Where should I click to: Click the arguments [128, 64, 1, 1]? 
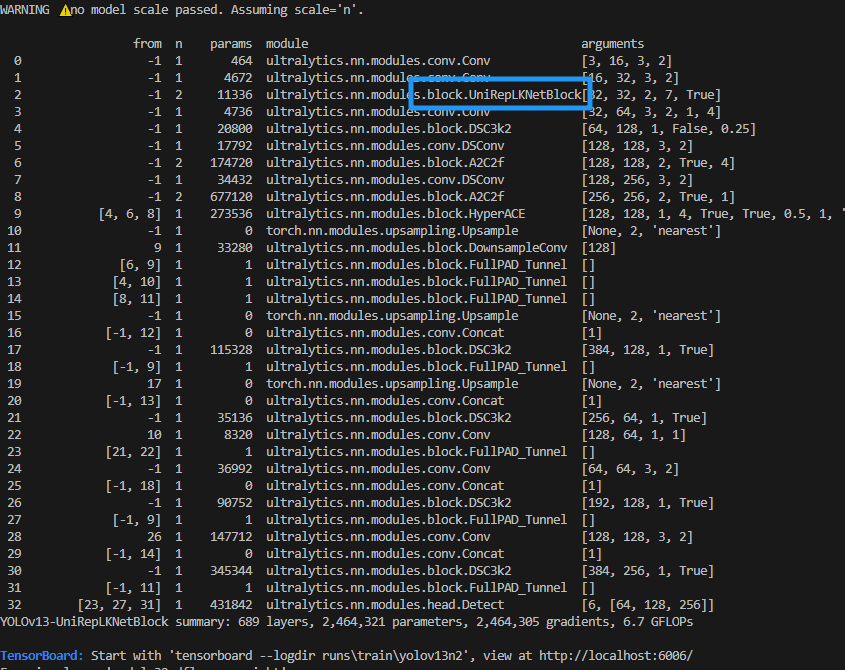point(634,435)
